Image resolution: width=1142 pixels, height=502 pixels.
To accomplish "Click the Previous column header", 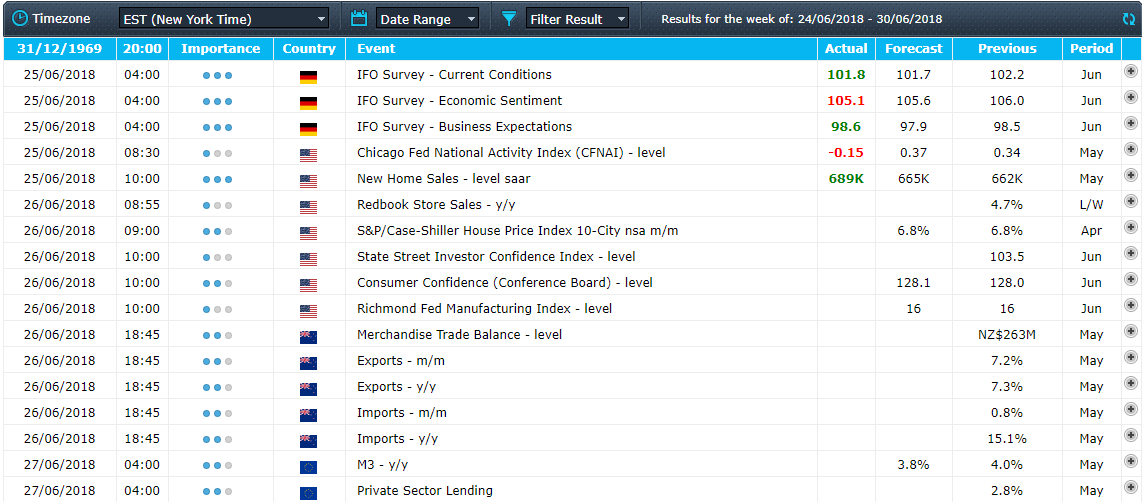I will pyautogui.click(x=1007, y=49).
